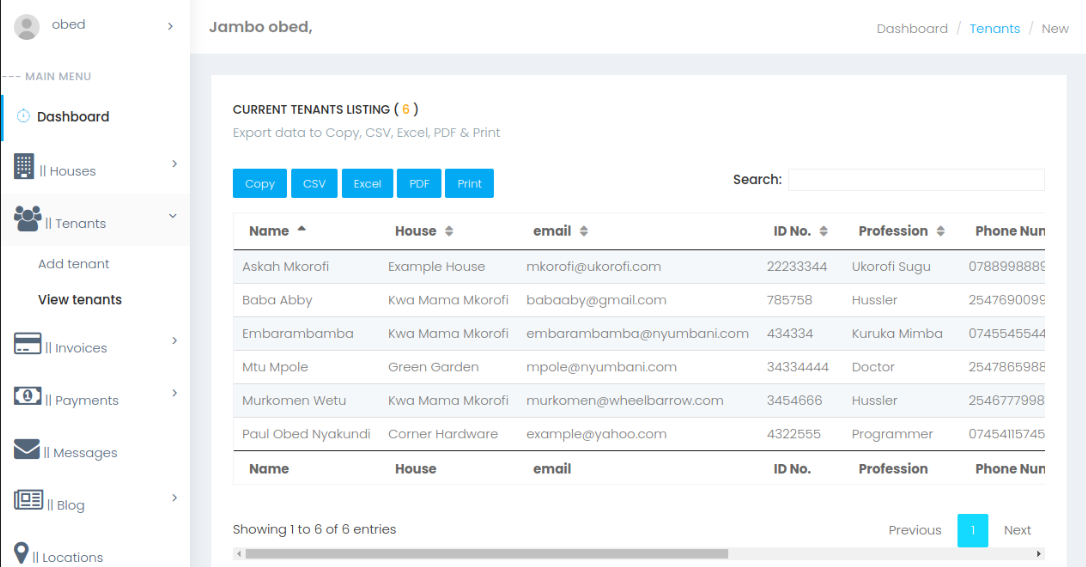Open the Tenants breadcrumb link
This screenshot has height=567, width=1086.
click(994, 28)
